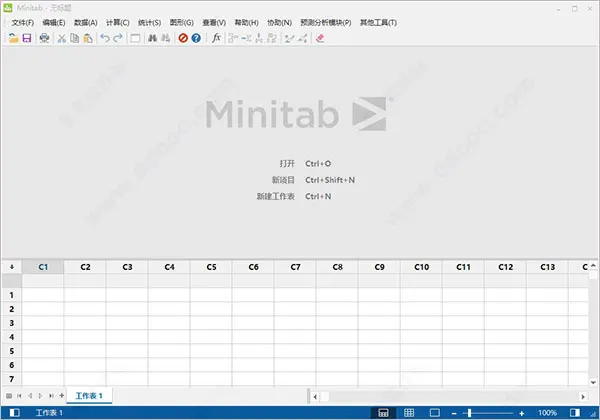Switch to output and worksheet split view
This screenshot has width=600, height=420.
(383, 413)
